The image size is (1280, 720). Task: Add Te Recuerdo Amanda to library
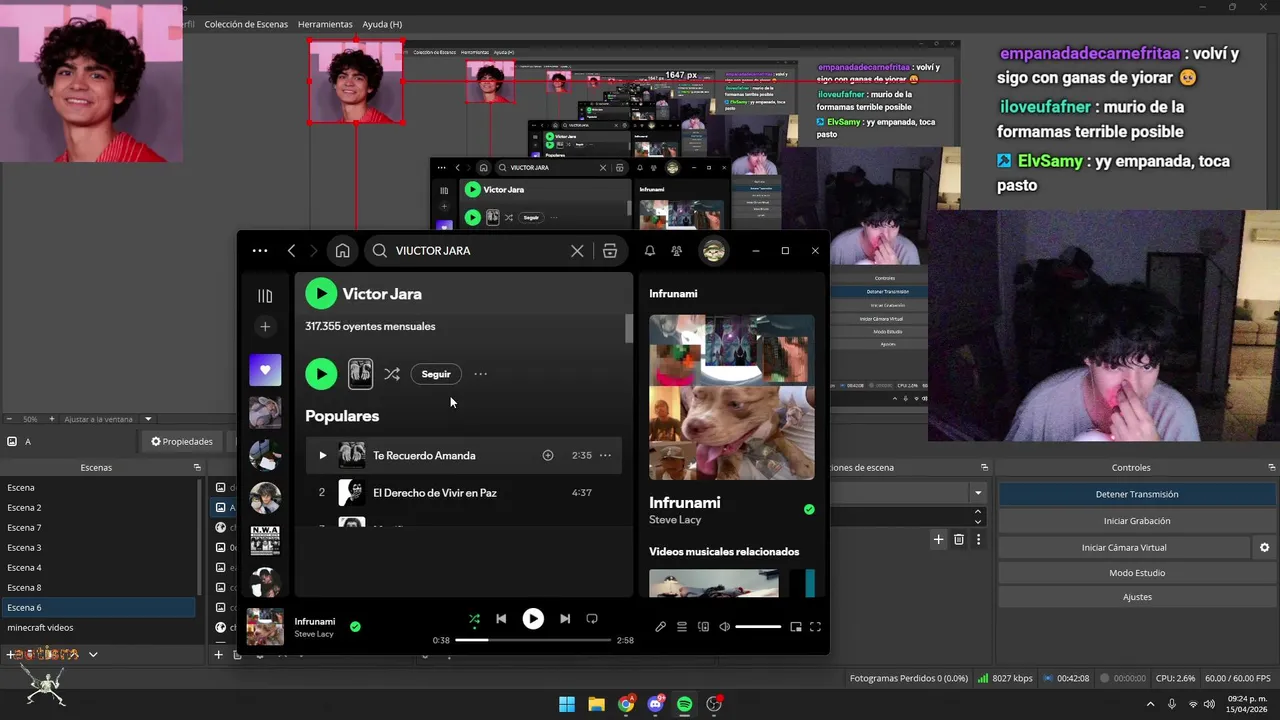tap(548, 455)
